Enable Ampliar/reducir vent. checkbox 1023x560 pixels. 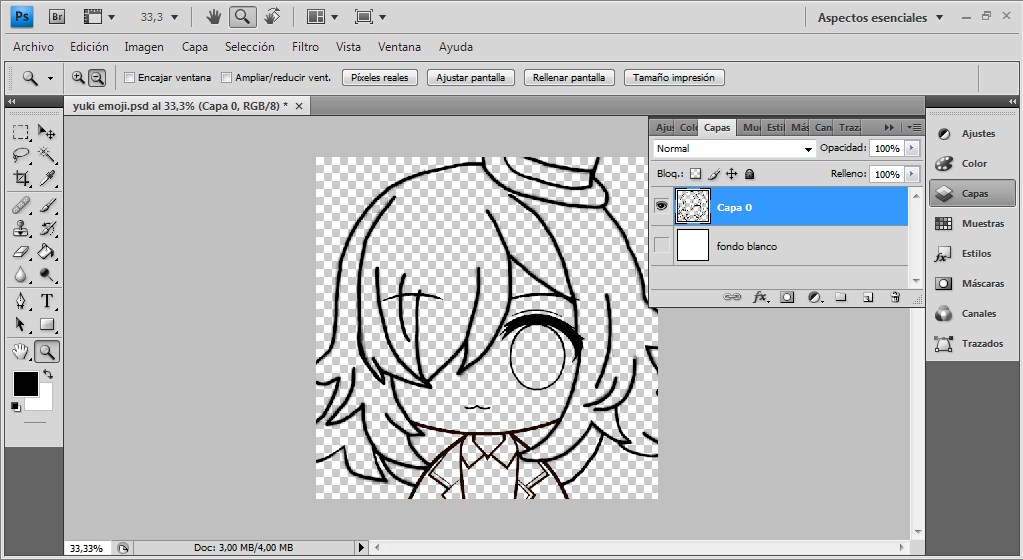(x=226, y=78)
